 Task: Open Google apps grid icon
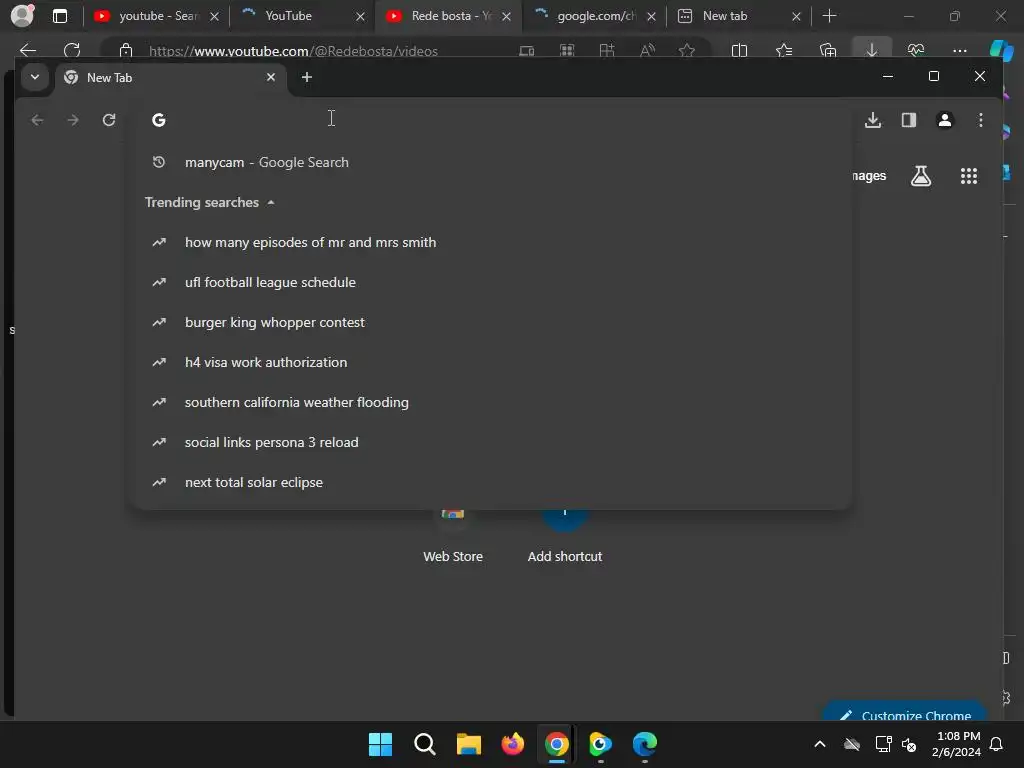(x=968, y=176)
